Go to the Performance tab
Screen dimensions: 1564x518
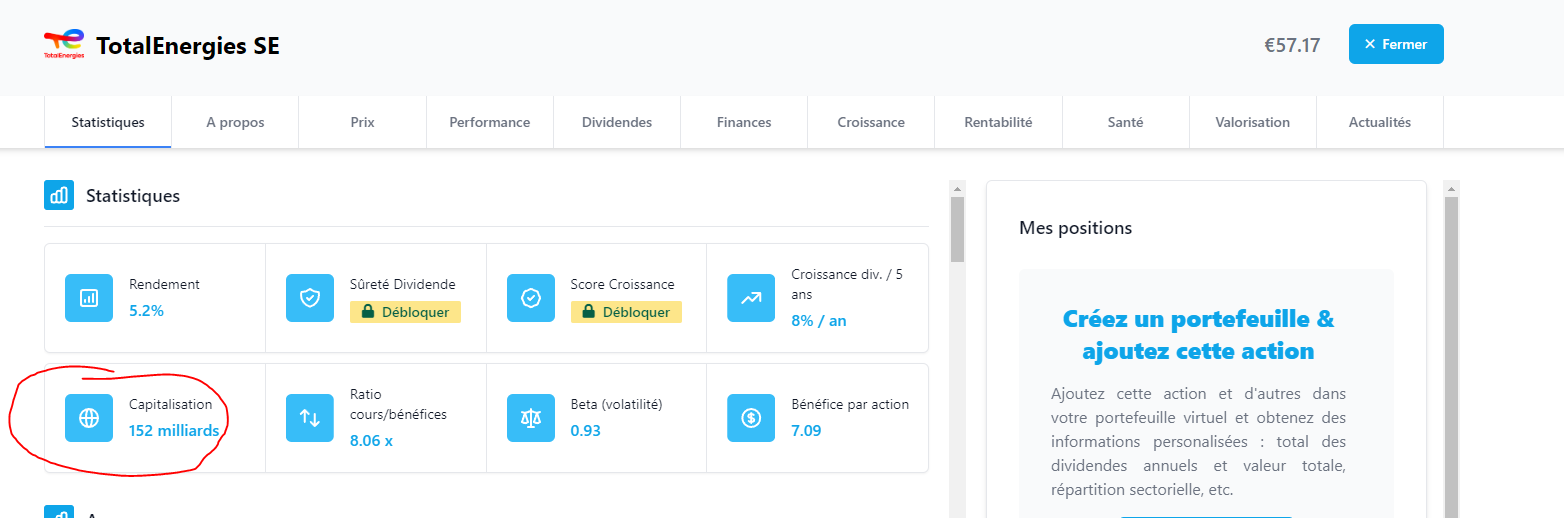489,122
